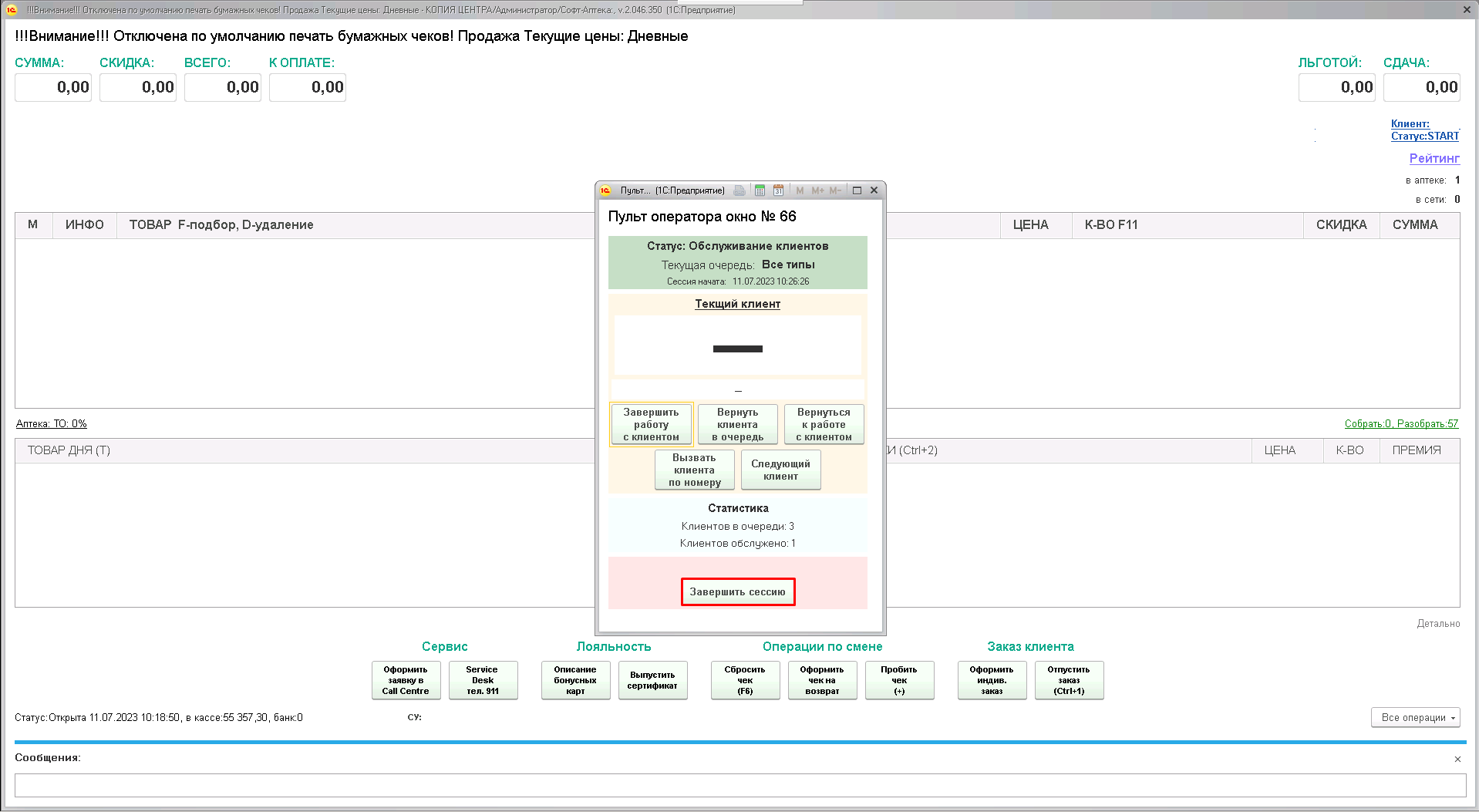Click the M+ memory add icon
Image resolution: width=1479 pixels, height=812 pixels.
[x=817, y=190]
